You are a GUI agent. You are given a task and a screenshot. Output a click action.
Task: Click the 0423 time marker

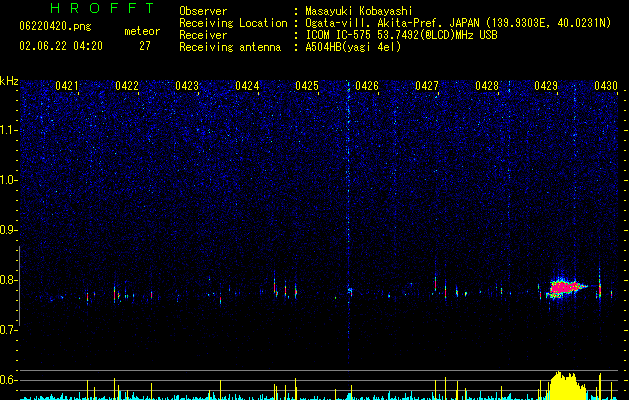(x=187, y=86)
